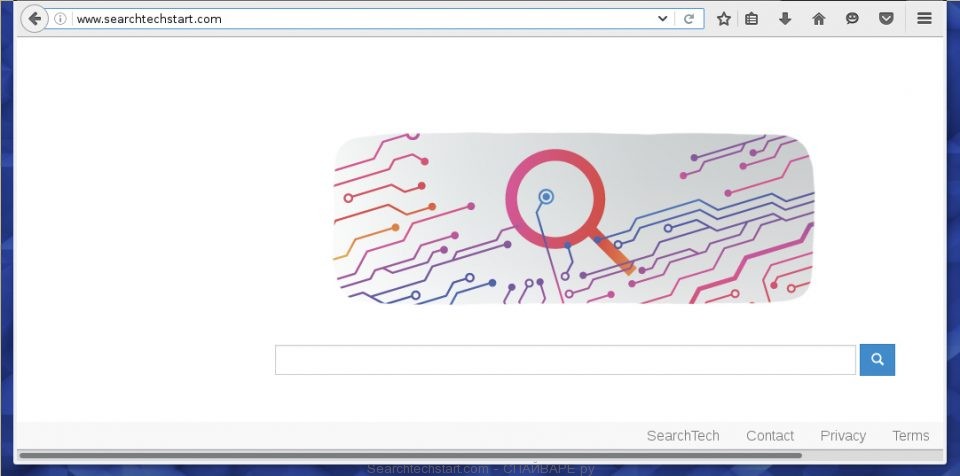Viewport: 960px width, 476px height.
Task: Bookmark this page with the star icon
Action: click(x=724, y=19)
